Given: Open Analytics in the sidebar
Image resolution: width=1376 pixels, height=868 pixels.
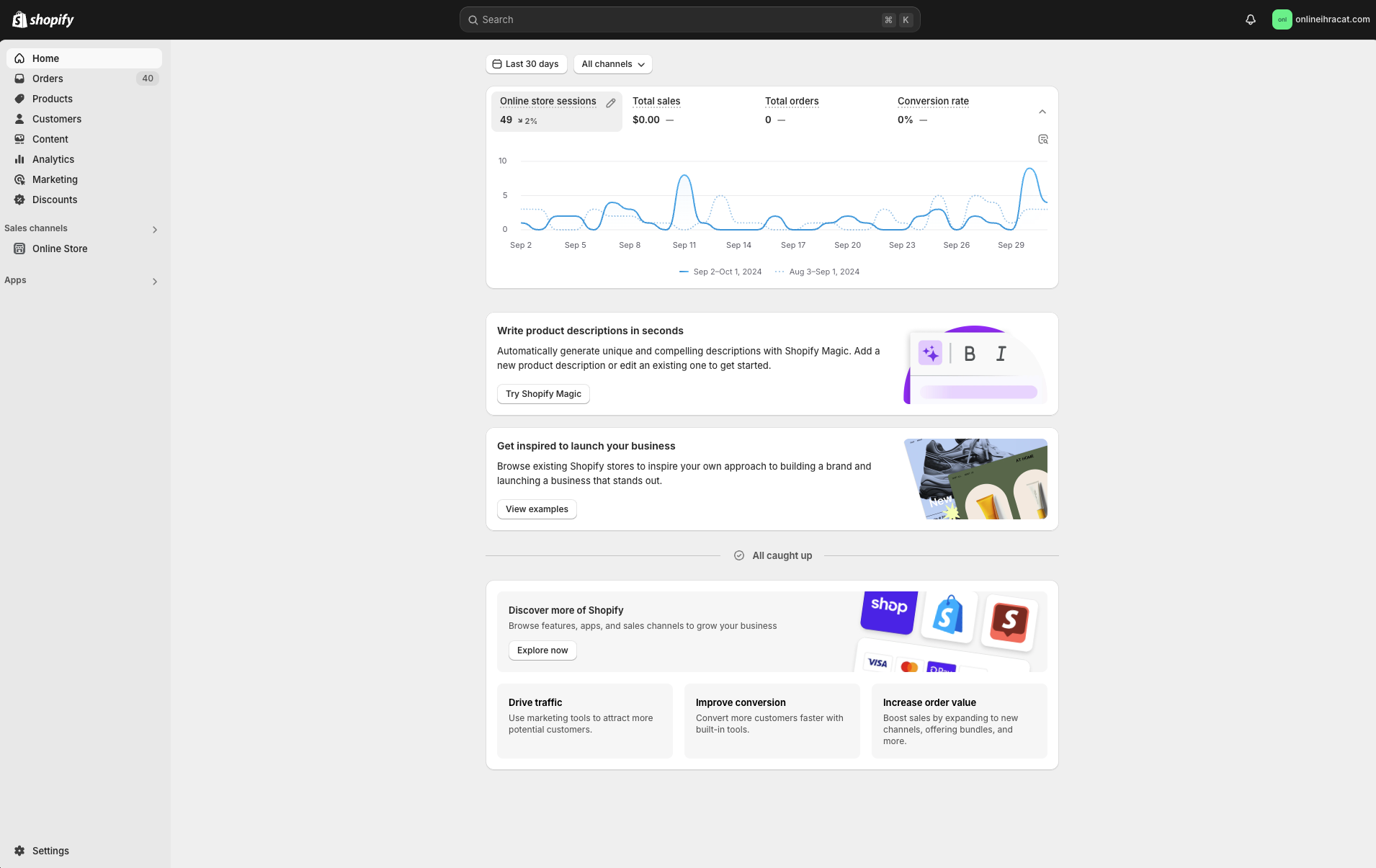Looking at the screenshot, I should point(84,159).
